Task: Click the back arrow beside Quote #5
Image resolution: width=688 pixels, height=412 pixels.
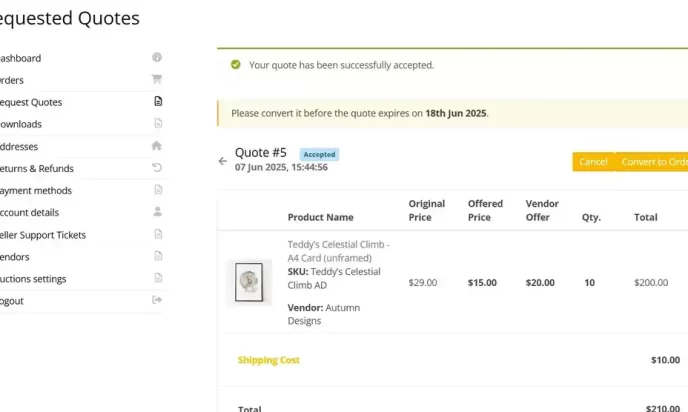Action: (222, 161)
